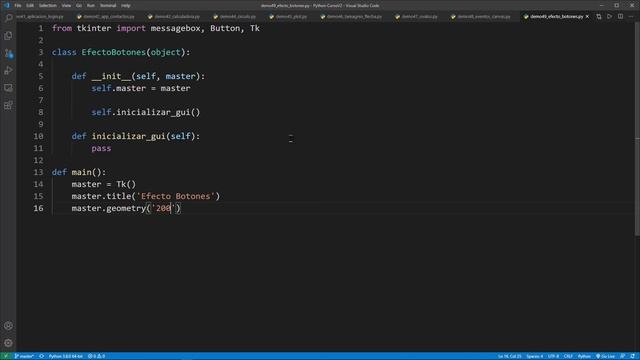Viewport: 640px width, 360px height.
Task: Open the feedback icon in the status bar
Action: pos(622,356)
